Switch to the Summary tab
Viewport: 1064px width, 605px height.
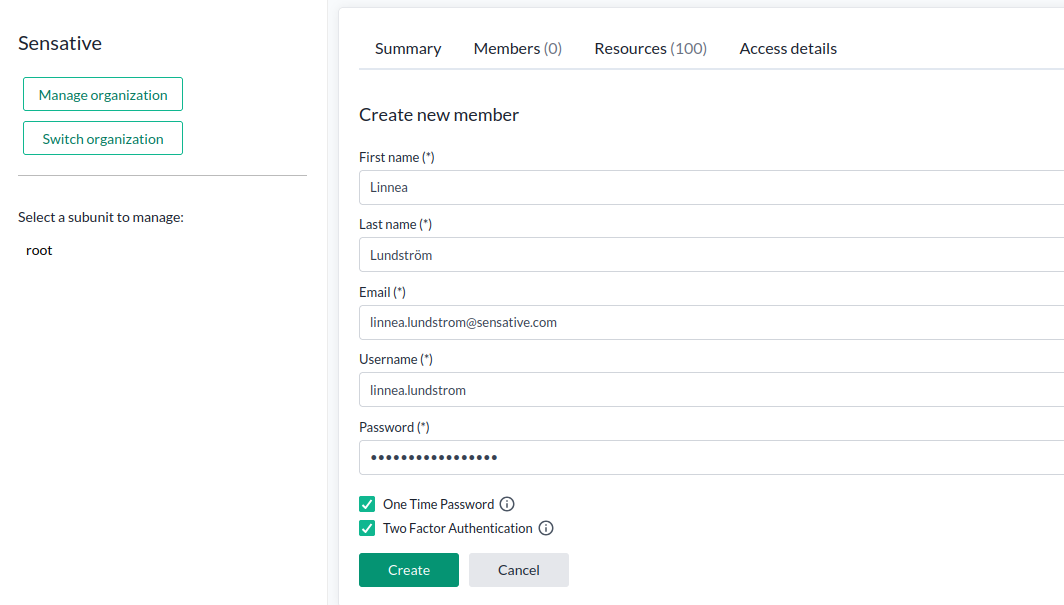(x=407, y=48)
